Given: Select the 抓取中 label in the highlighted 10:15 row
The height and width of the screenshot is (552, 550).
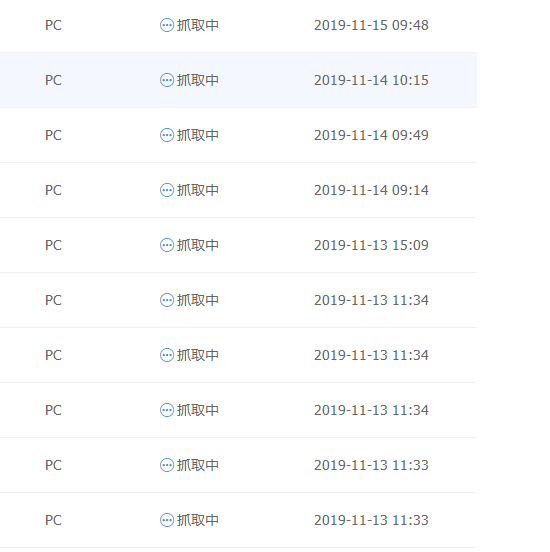Looking at the screenshot, I should tap(198, 80).
